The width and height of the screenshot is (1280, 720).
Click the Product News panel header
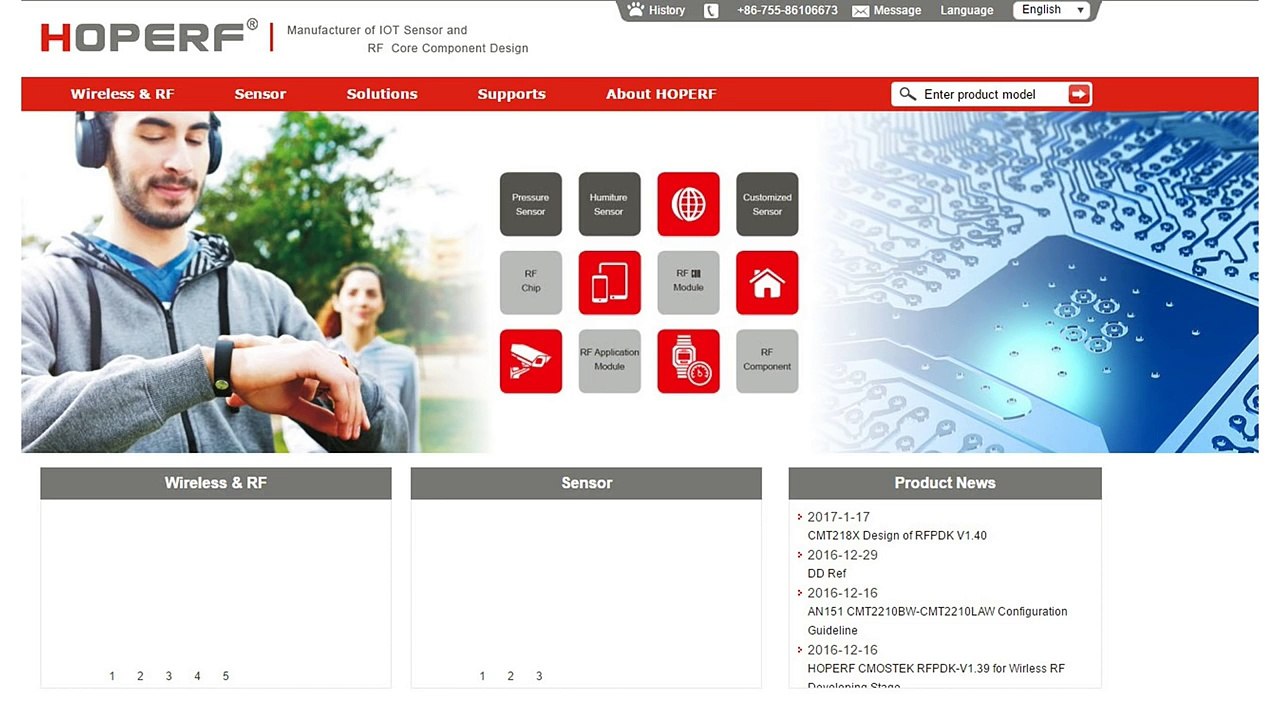945,483
